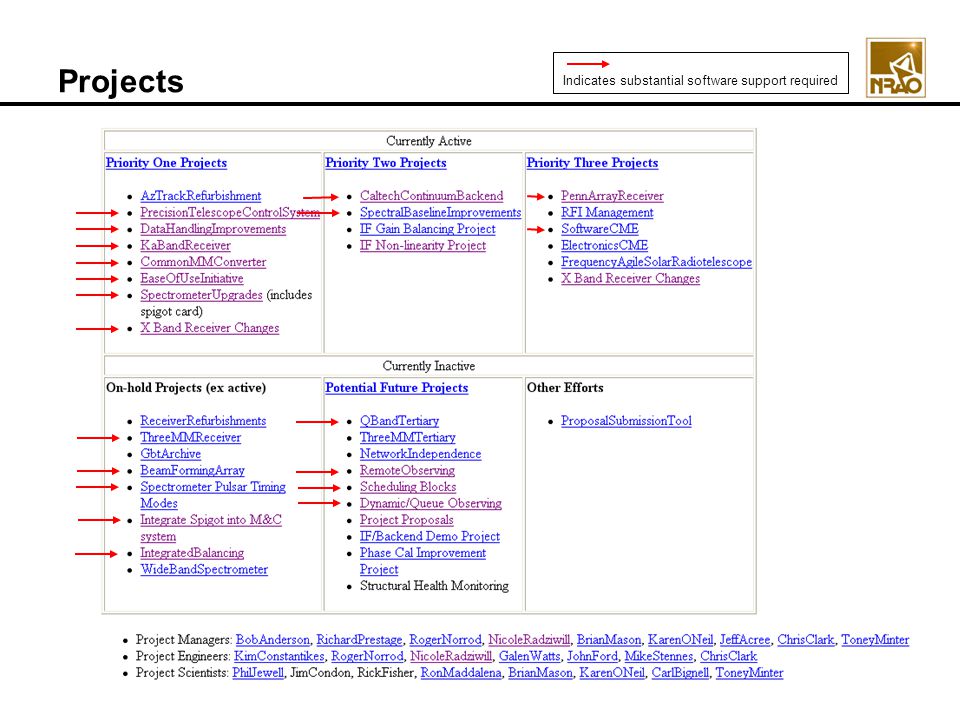The height and width of the screenshot is (720, 960).
Task: Open the Priority One Projects link
Action: pyautogui.click(x=166, y=163)
